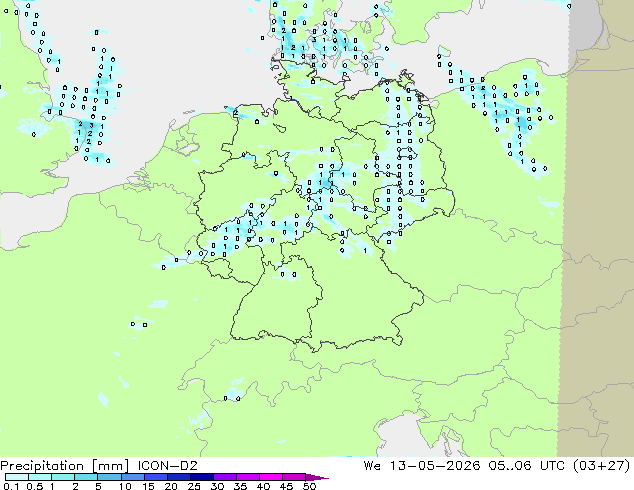Click the date text '13-05-2026'
Image resolution: width=634 pixels, height=490 pixels.
point(435,466)
